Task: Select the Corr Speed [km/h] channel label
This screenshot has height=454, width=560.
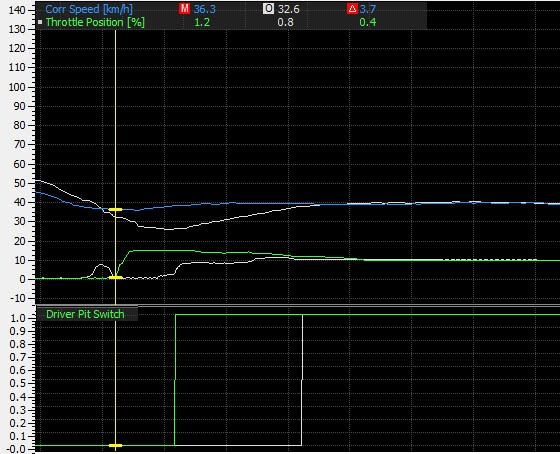Action: [89, 9]
